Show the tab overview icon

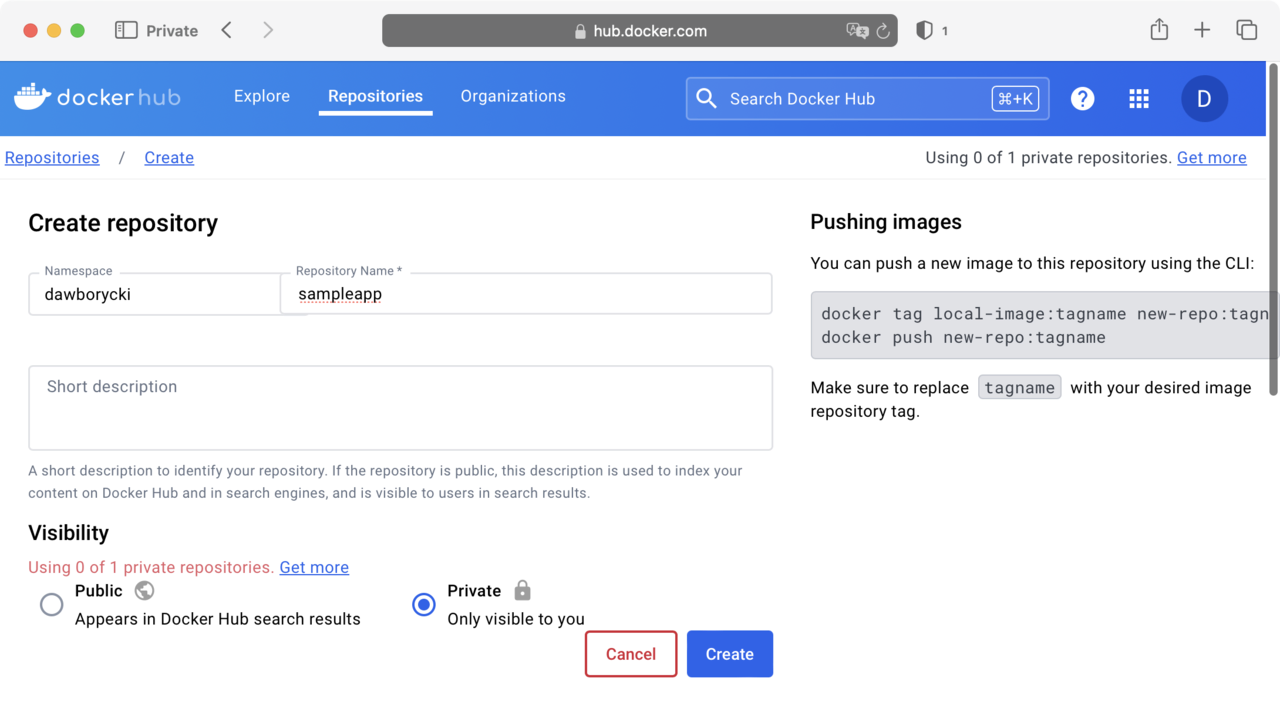(1246, 30)
